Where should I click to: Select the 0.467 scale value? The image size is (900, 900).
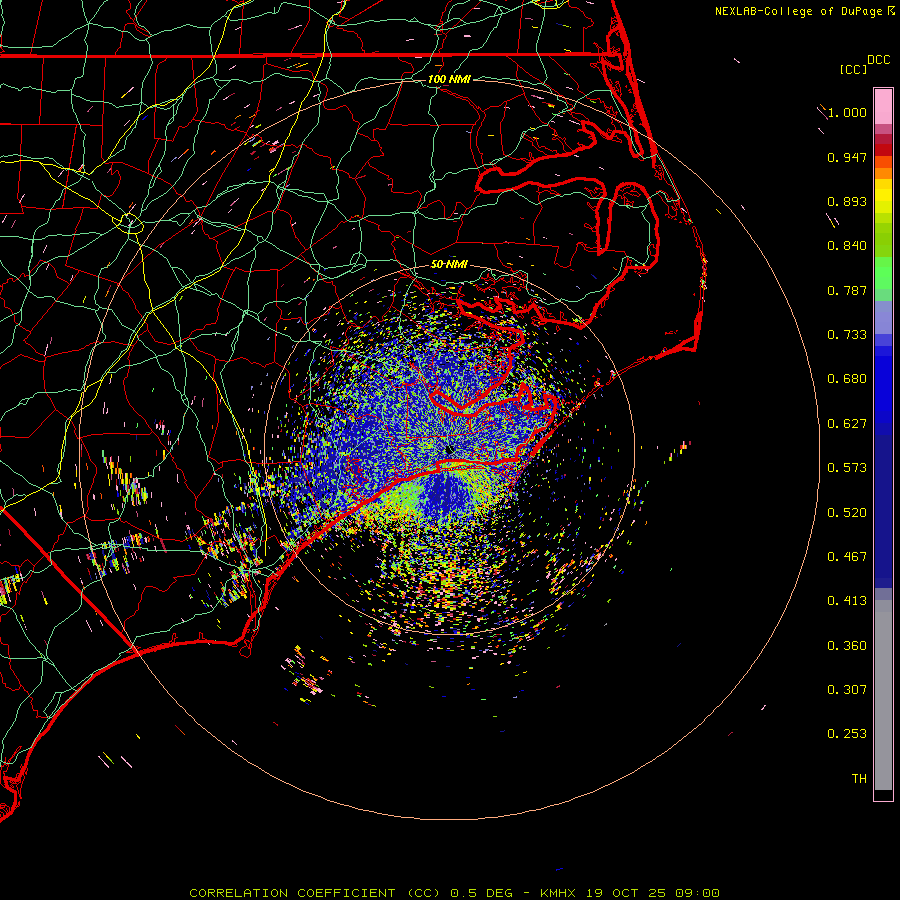point(847,557)
